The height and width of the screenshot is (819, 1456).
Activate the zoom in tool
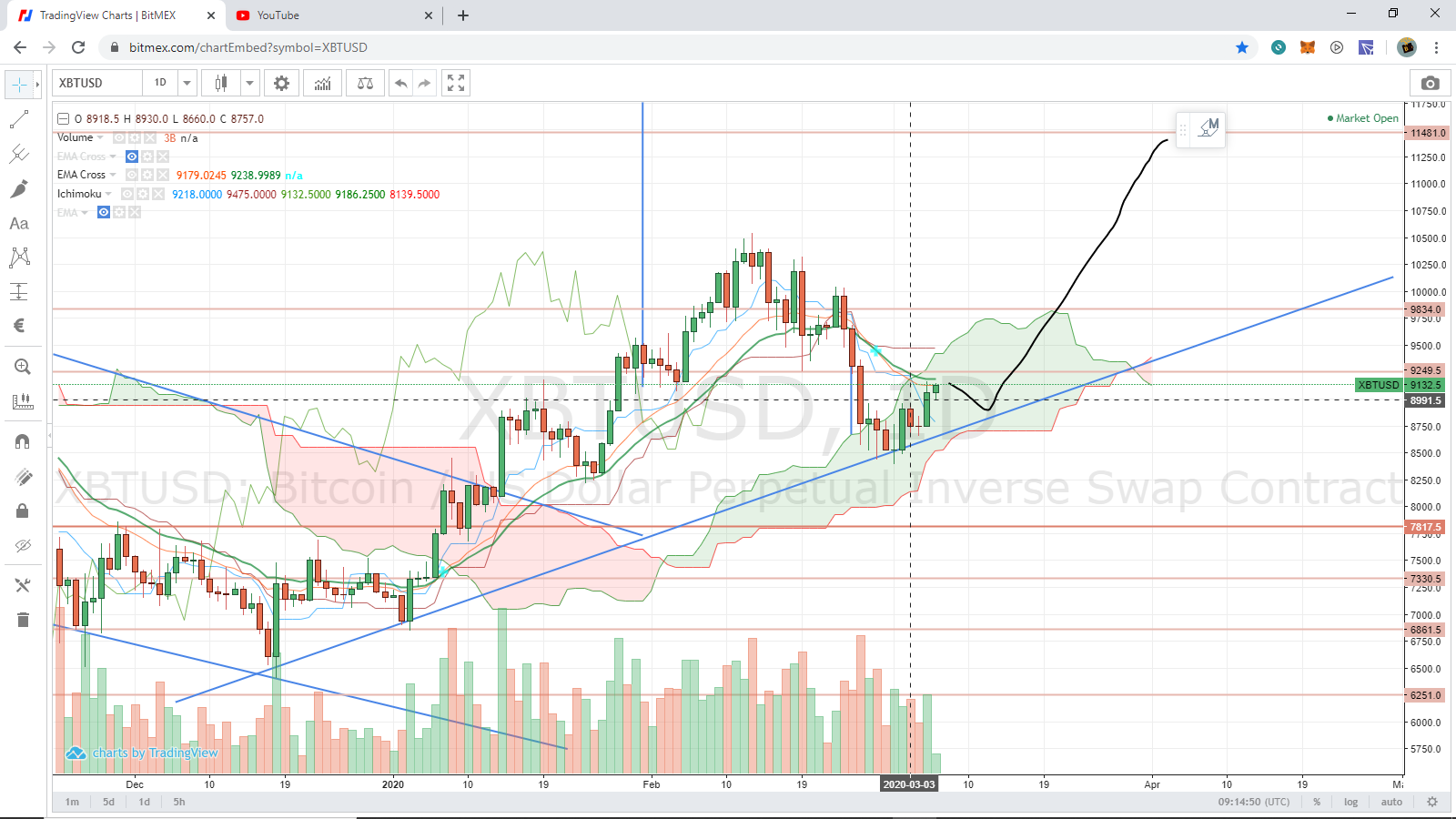(22, 367)
